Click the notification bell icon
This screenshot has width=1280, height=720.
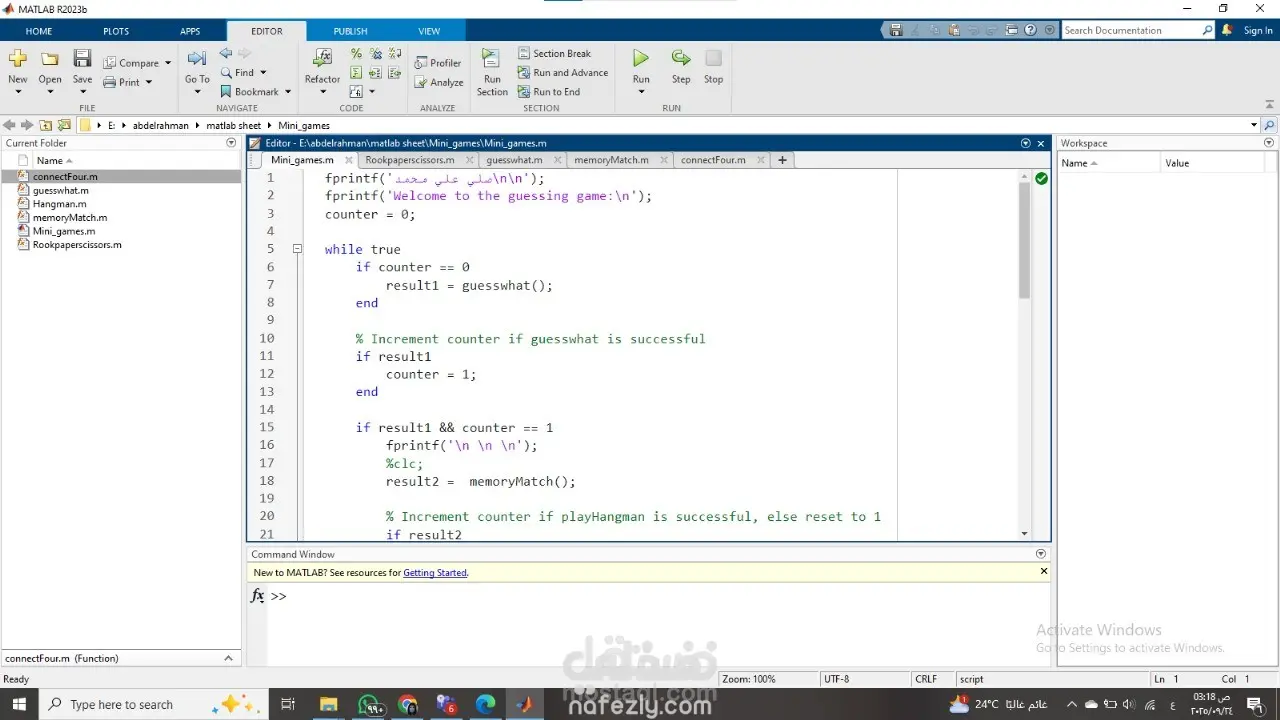pos(1227,30)
